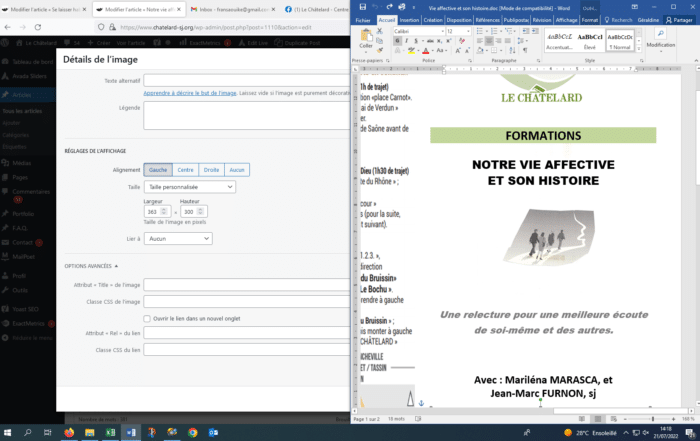
Task: Click the Coller paste icon
Action: click(x=366, y=40)
